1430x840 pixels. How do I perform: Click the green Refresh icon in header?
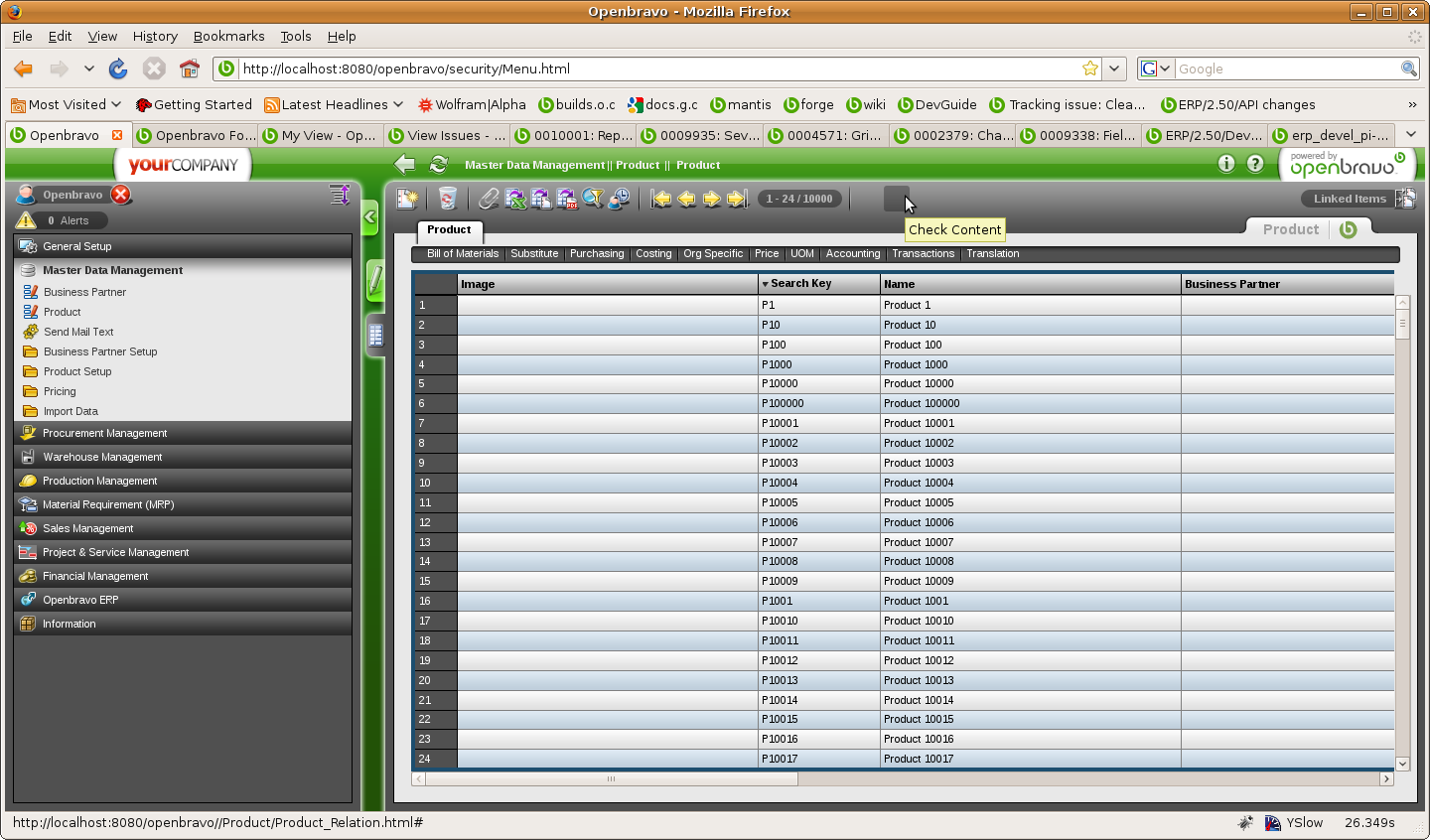tap(438, 165)
